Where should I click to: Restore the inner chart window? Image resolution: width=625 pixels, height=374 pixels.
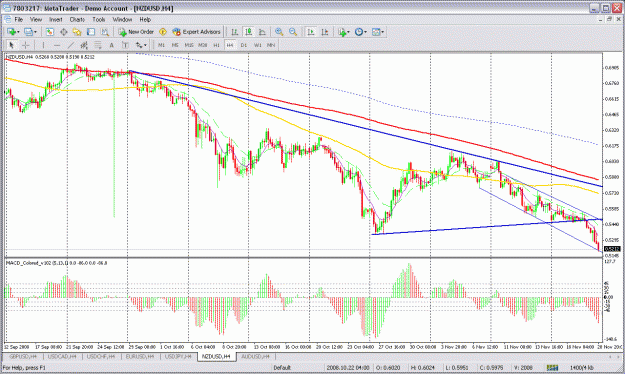[x=610, y=19]
